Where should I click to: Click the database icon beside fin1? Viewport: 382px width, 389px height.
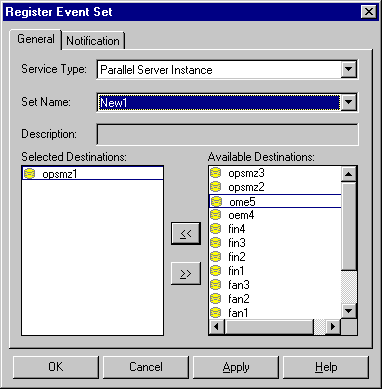click(216, 271)
